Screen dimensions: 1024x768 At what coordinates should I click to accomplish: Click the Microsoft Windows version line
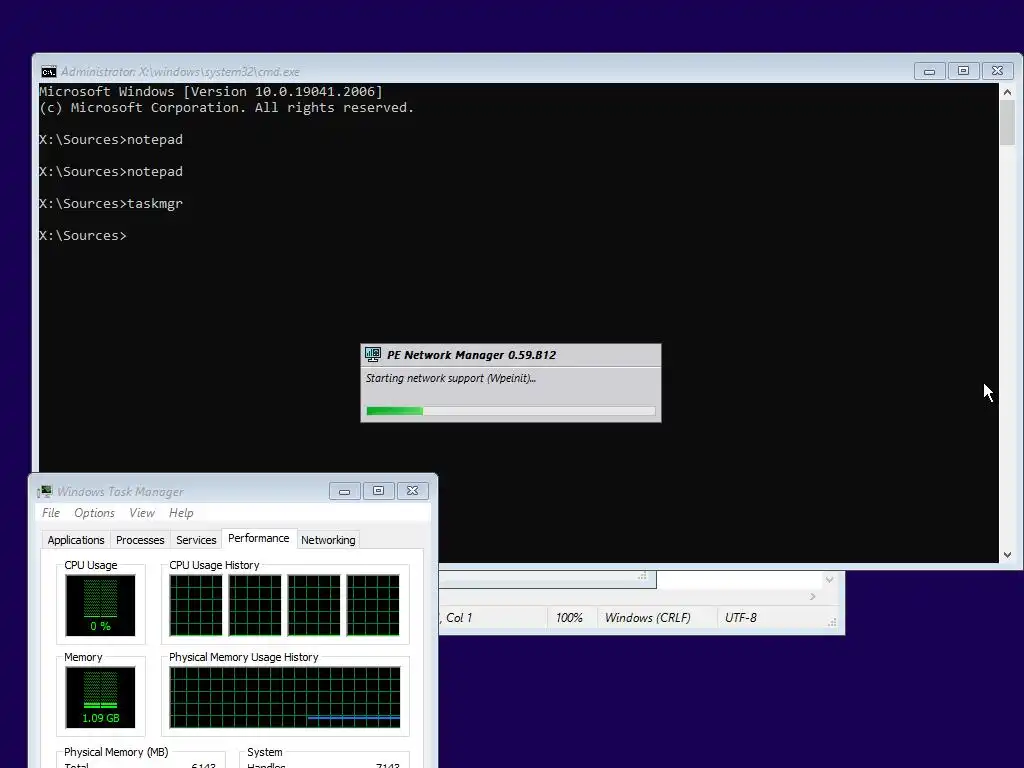point(211,91)
